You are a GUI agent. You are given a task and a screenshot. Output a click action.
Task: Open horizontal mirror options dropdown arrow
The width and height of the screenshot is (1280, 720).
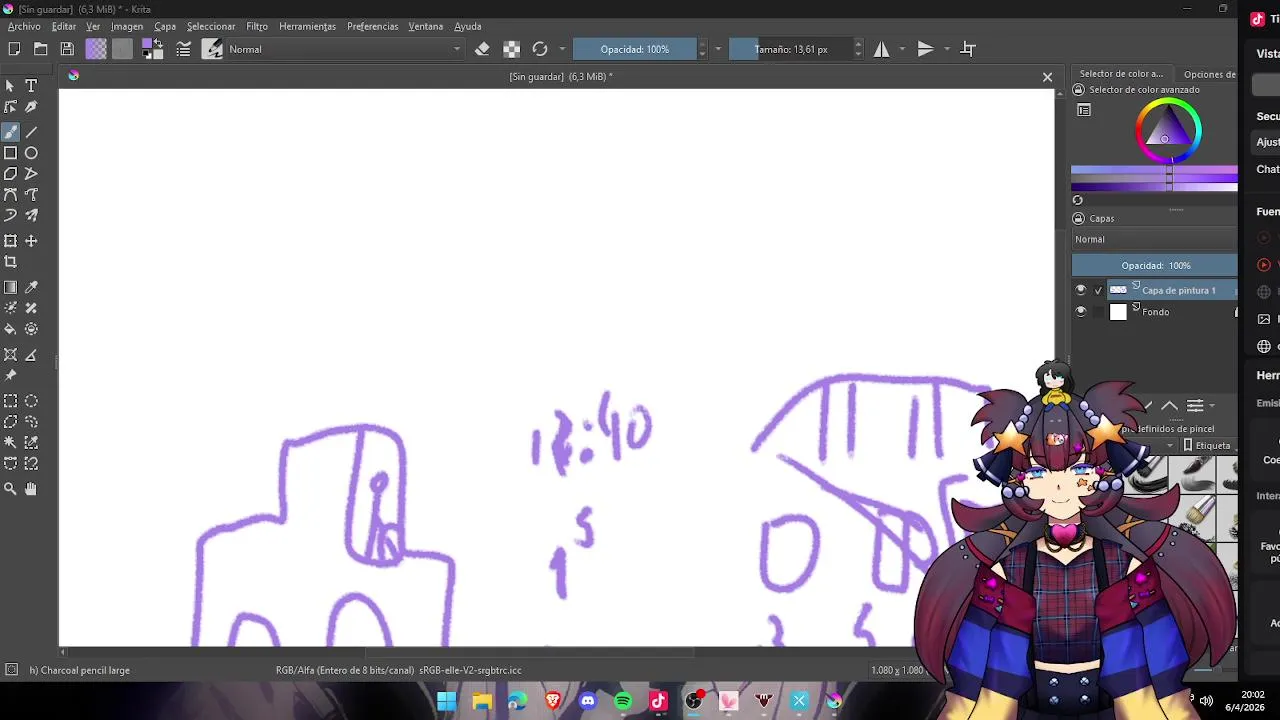(x=902, y=49)
